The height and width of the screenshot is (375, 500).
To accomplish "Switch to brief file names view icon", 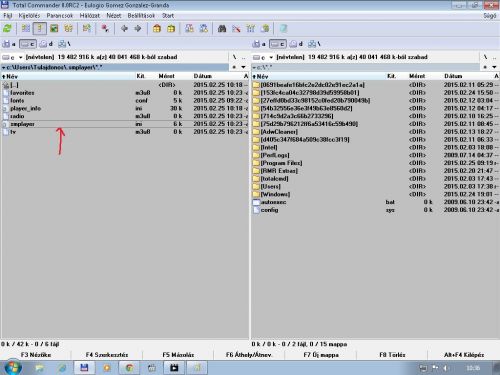I will point(26,29).
